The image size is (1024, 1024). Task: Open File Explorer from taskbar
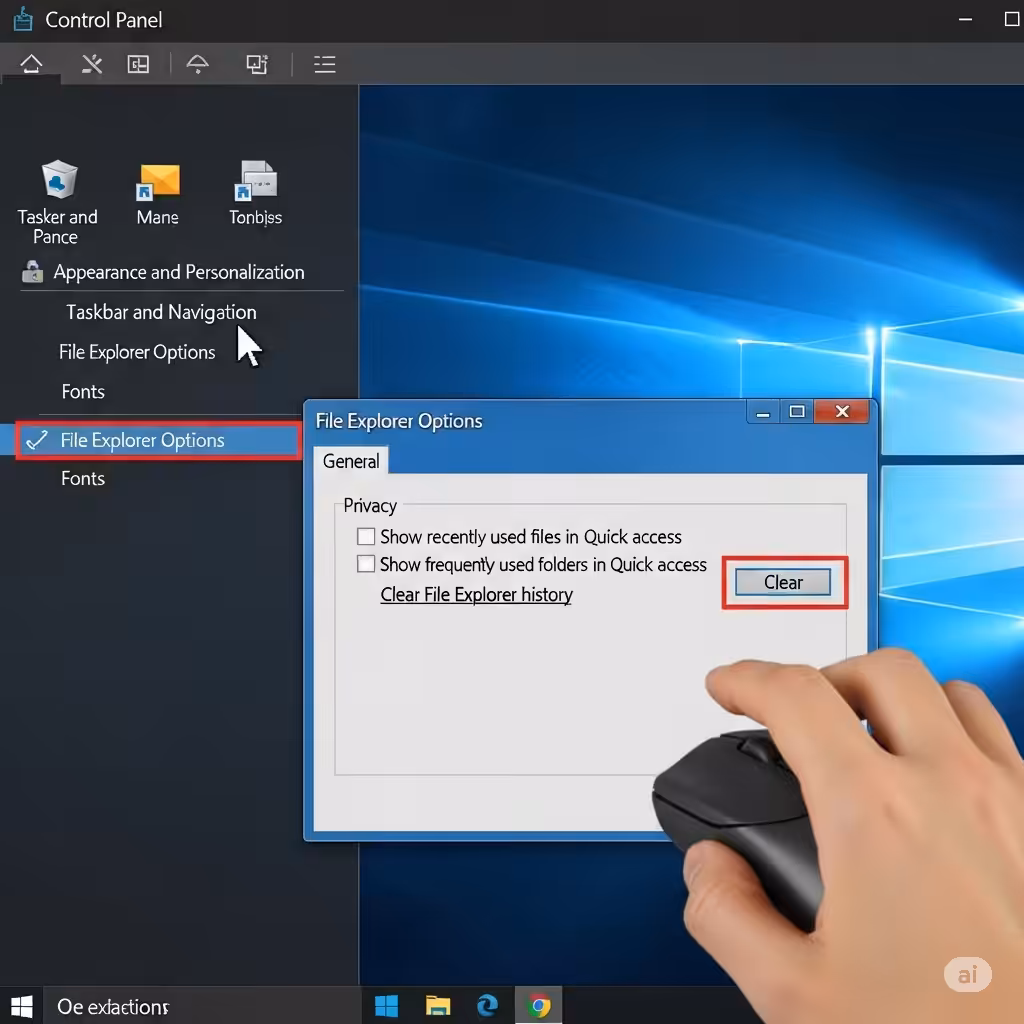tap(438, 1006)
